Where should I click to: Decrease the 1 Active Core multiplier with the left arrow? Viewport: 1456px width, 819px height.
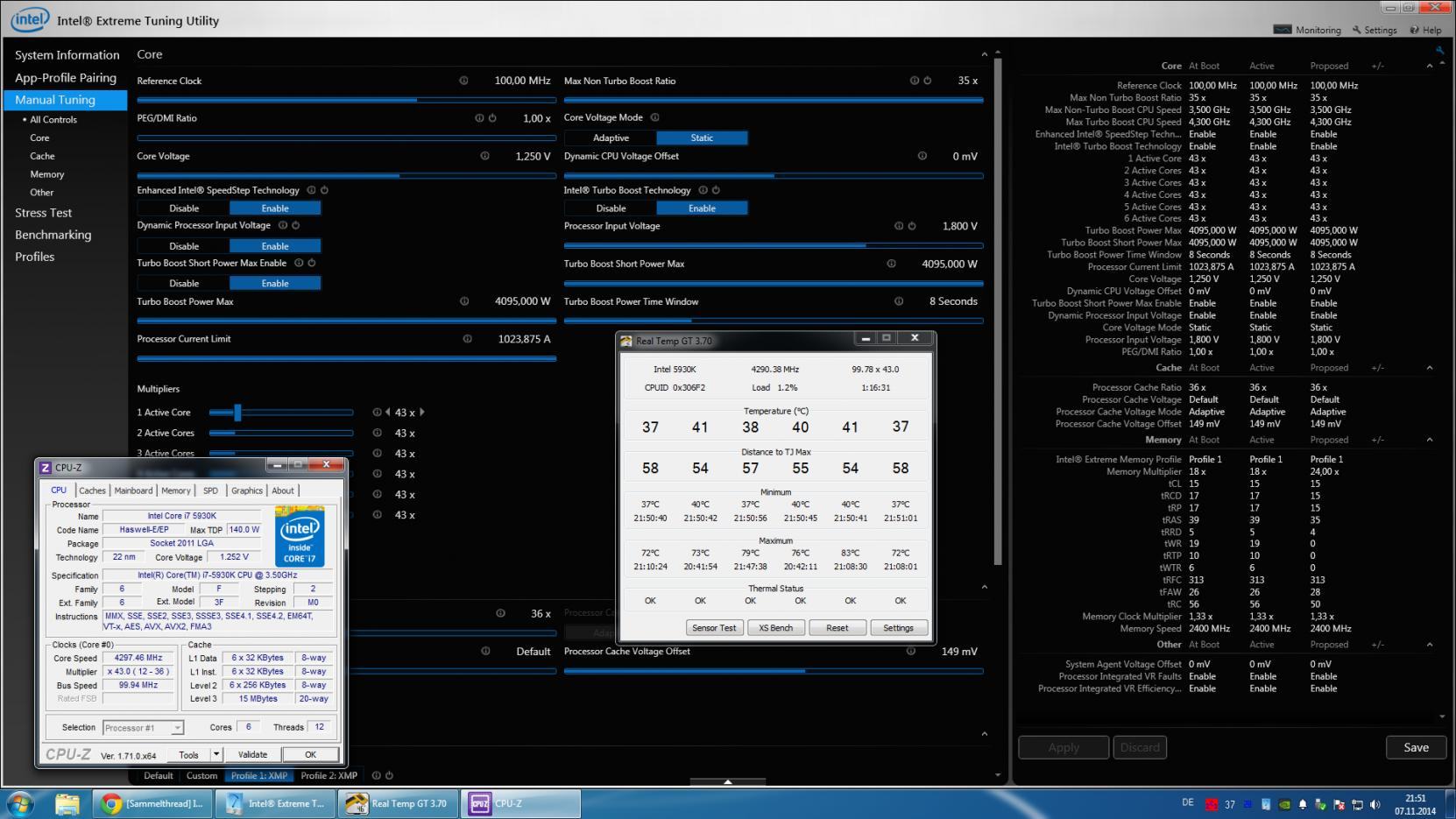pyautogui.click(x=387, y=413)
